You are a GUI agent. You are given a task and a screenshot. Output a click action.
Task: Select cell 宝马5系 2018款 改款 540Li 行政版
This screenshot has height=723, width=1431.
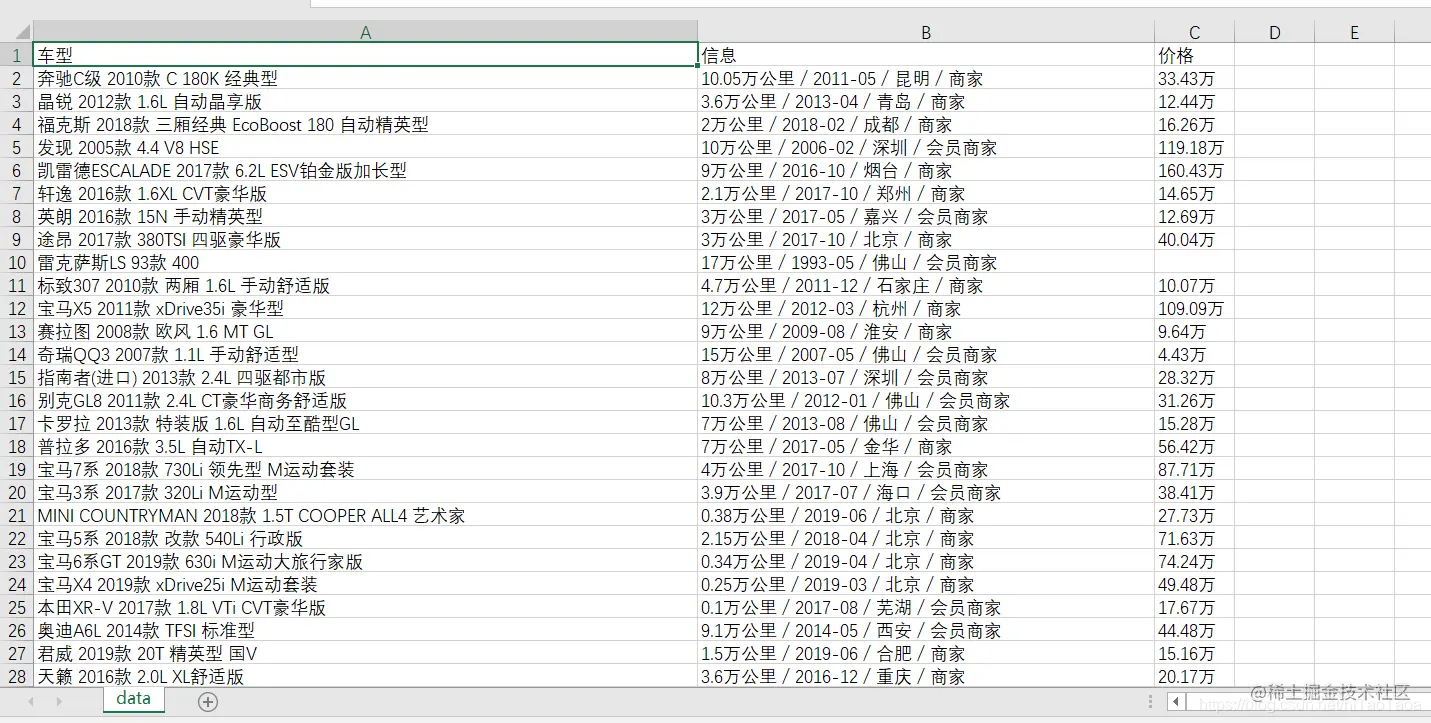coord(366,538)
